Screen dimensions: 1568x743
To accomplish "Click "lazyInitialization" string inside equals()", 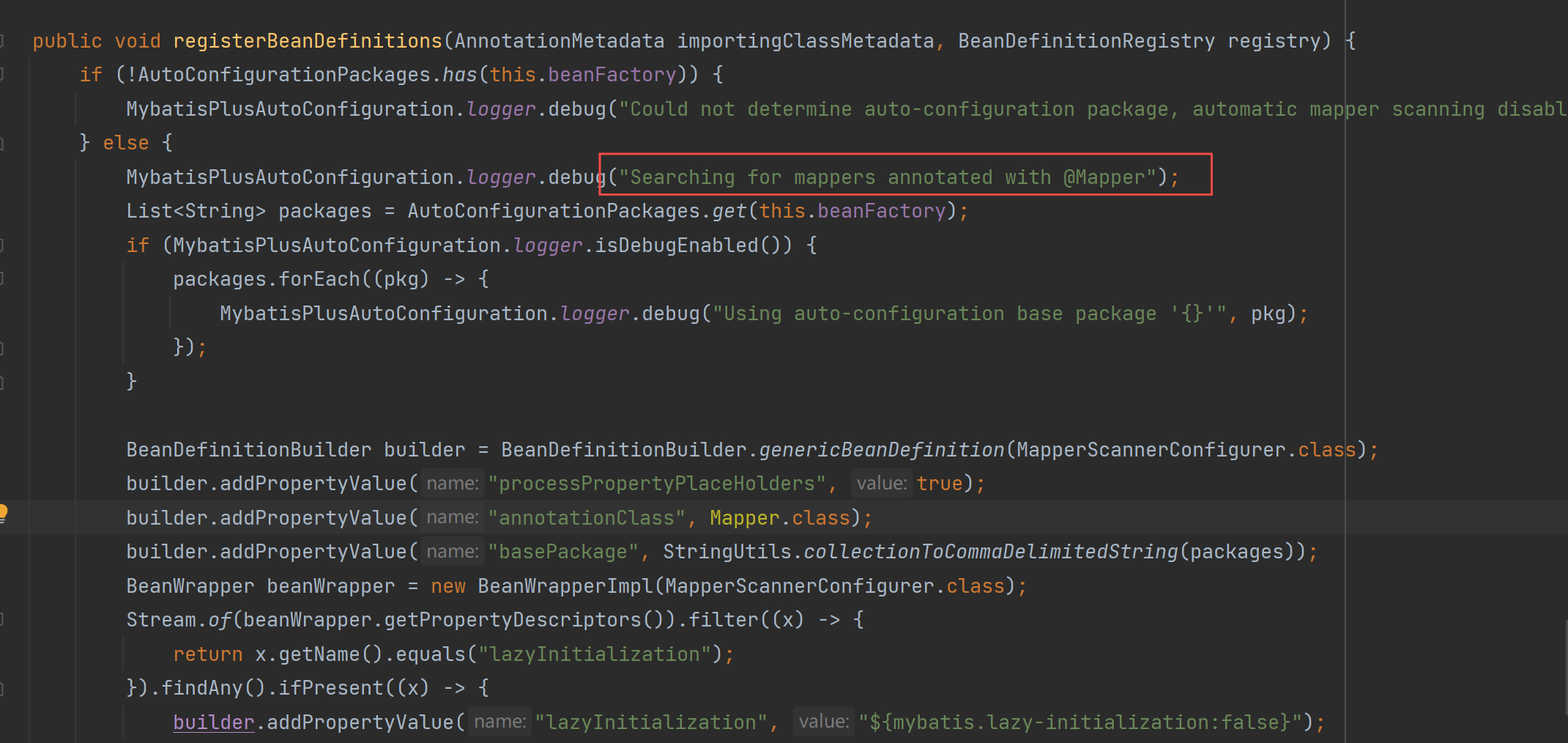I will tap(595, 654).
